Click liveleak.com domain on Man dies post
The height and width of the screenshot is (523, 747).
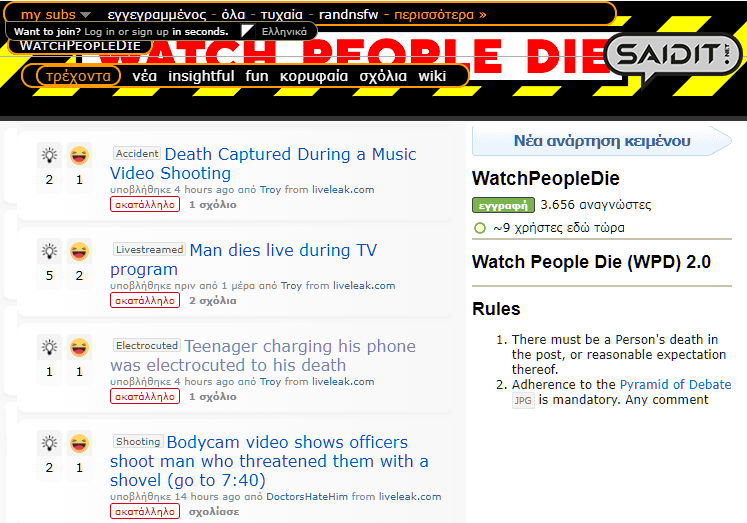(364, 286)
